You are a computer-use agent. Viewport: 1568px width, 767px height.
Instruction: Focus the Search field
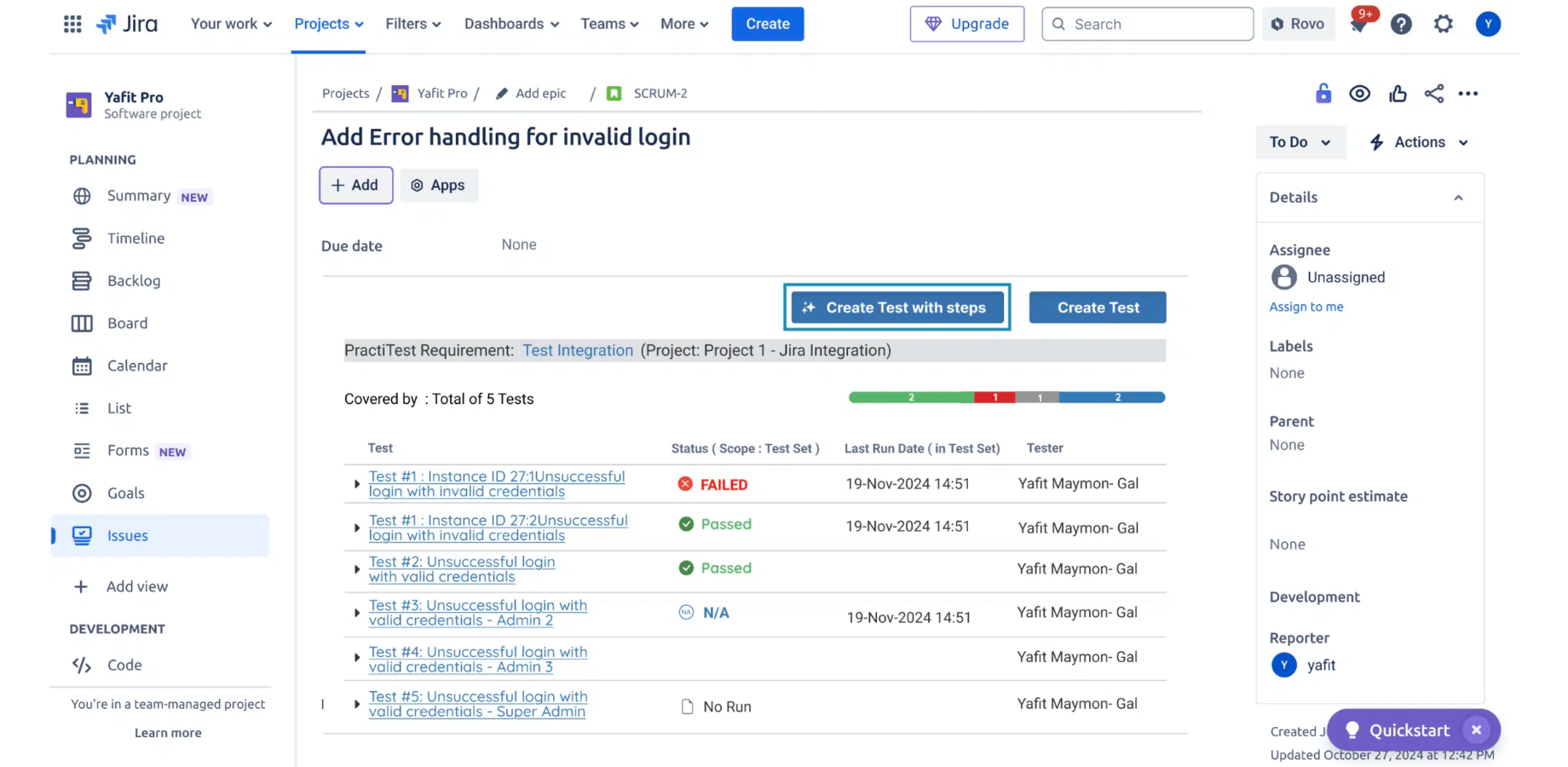click(x=1147, y=24)
